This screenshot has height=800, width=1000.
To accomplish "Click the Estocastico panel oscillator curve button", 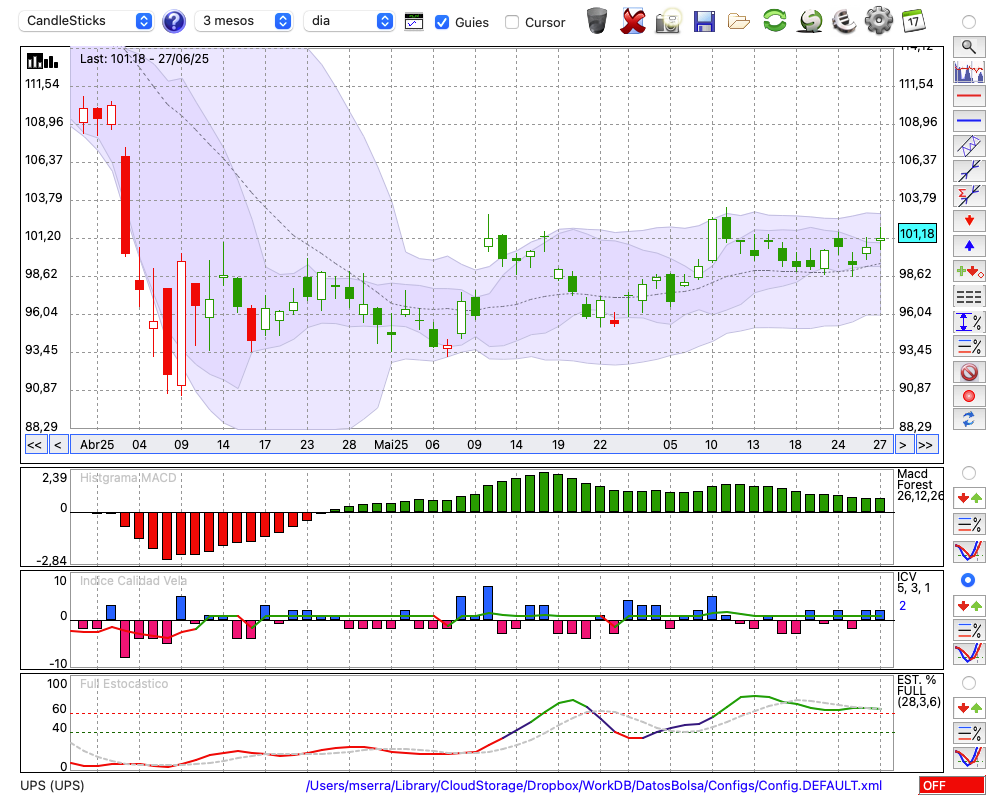I will point(969,757).
